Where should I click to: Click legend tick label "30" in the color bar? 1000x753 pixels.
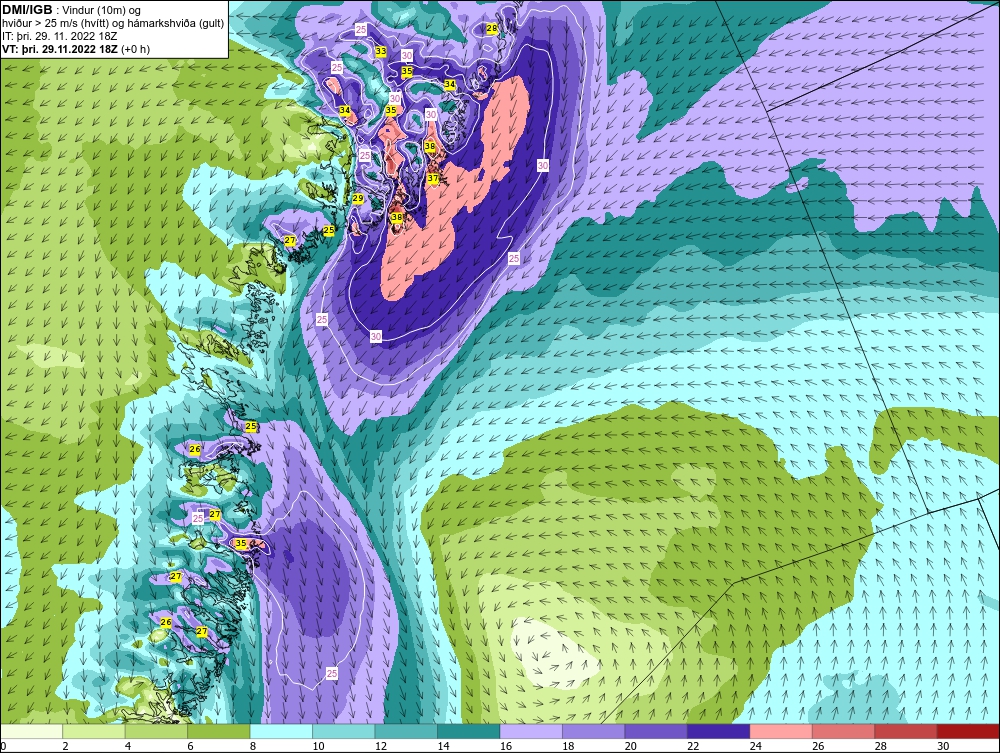[943, 746]
